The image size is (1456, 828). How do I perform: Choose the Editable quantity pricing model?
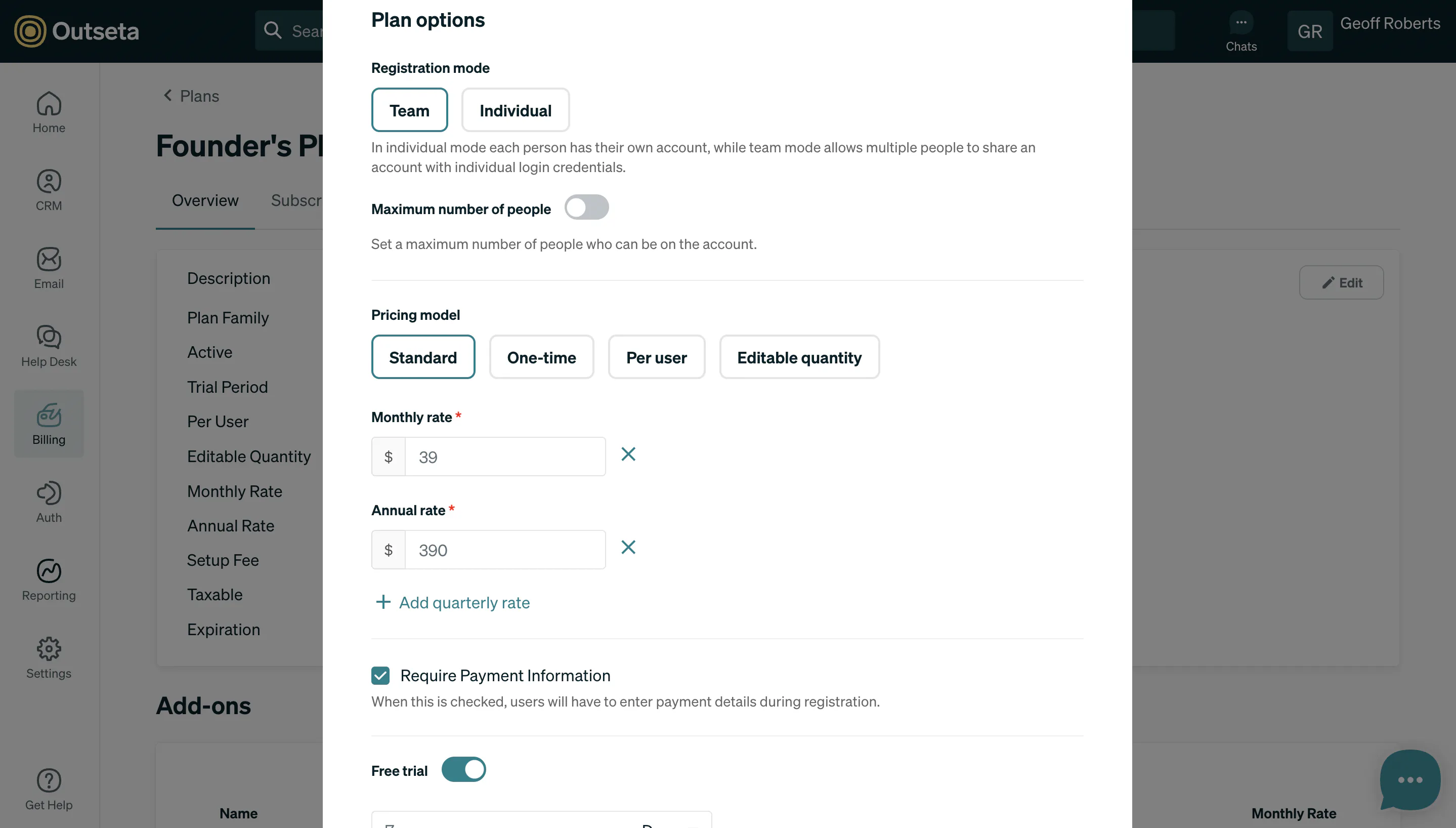799,357
